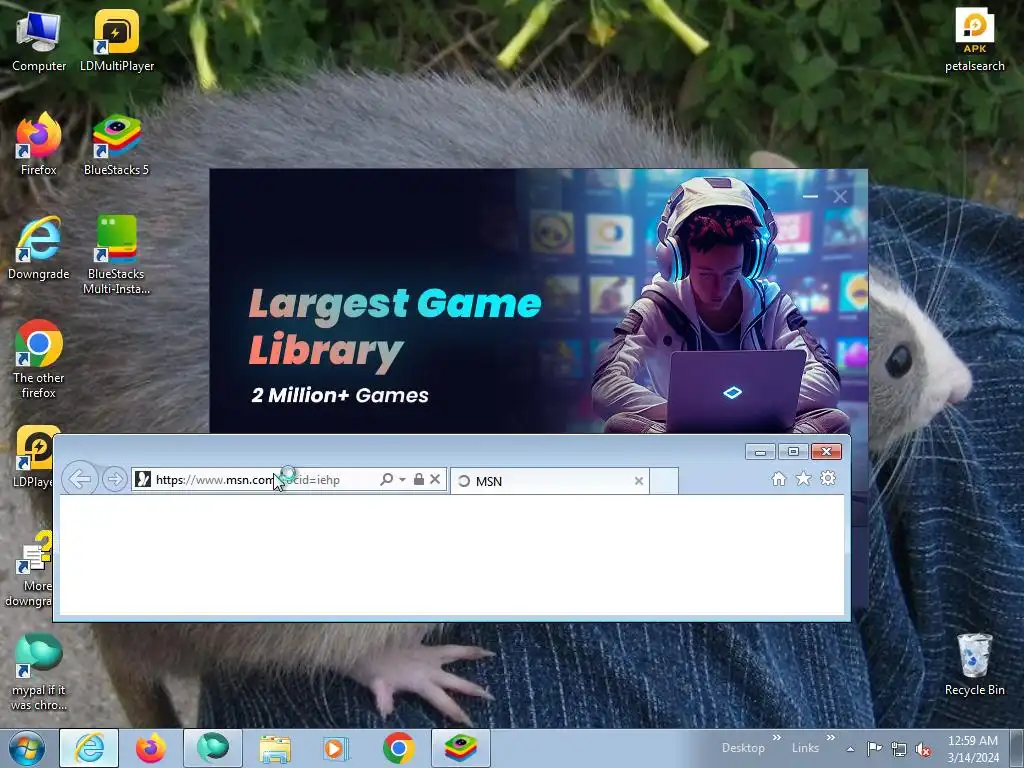Open Windows Media Player from taskbar
The image size is (1024, 768).
337,748
